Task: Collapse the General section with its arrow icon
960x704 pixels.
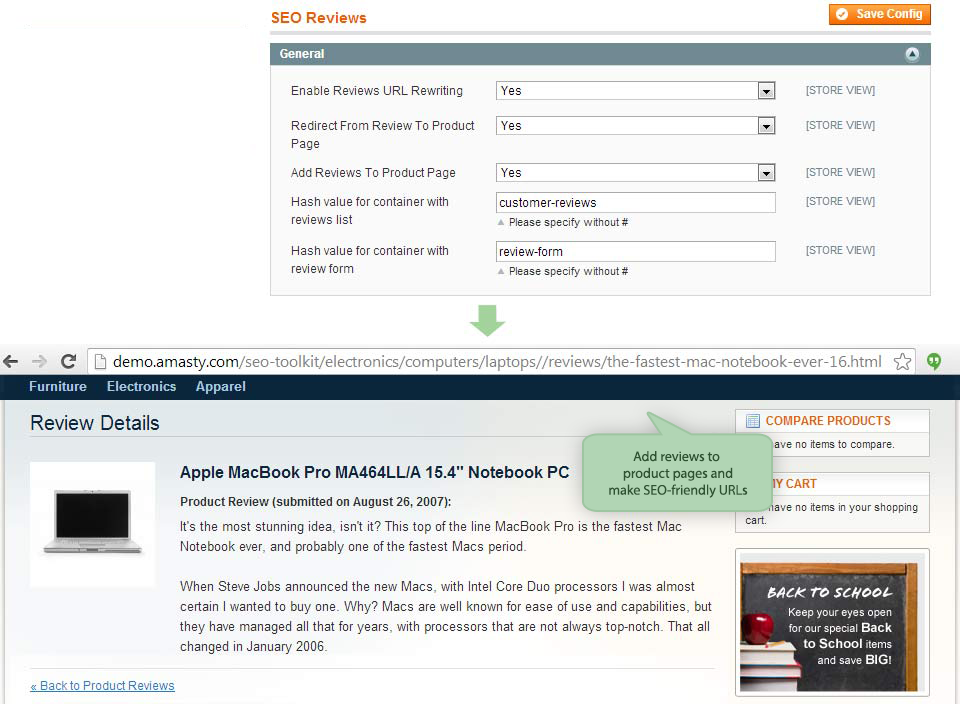Action: tap(912, 54)
